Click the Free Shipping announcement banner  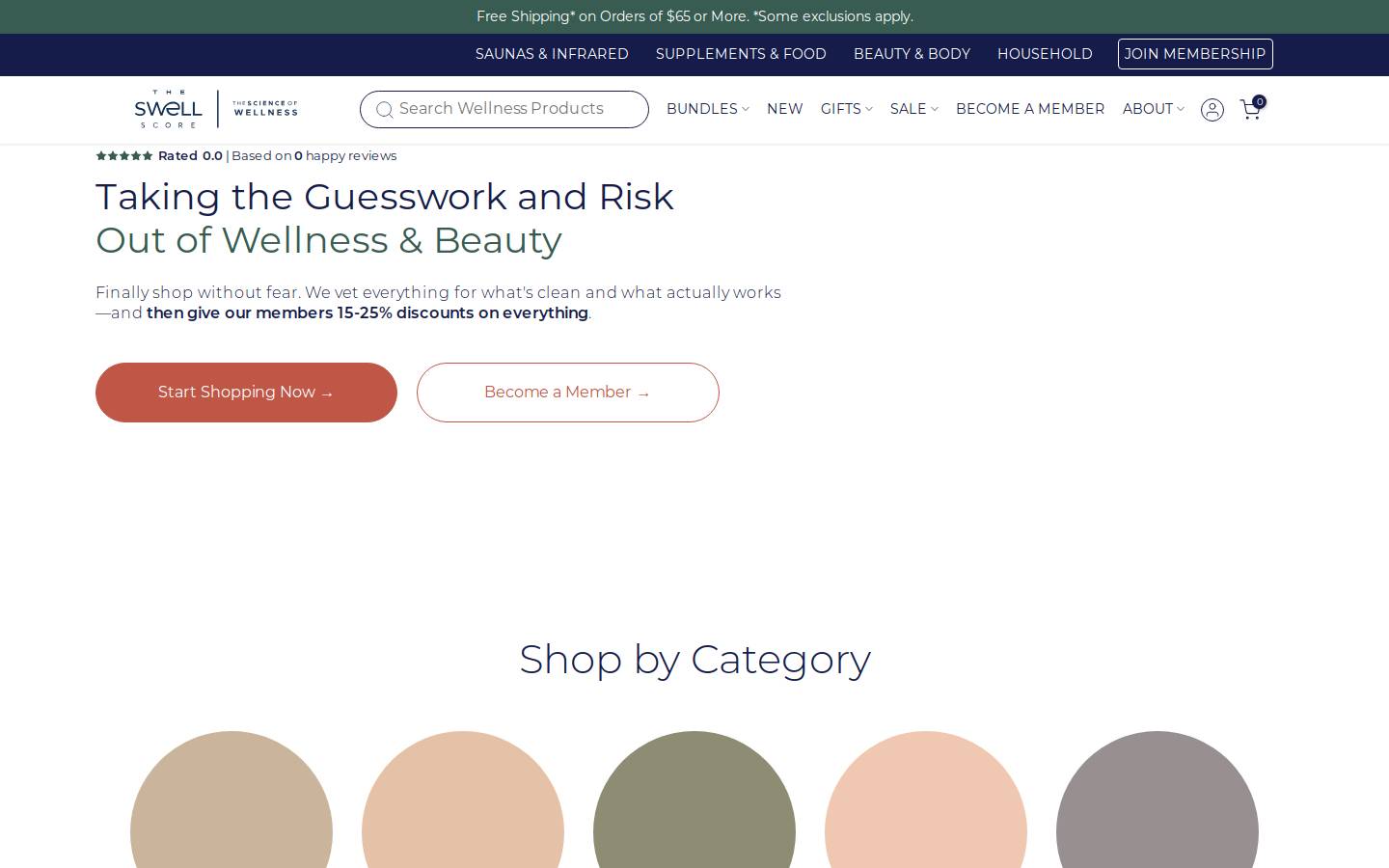tap(694, 16)
